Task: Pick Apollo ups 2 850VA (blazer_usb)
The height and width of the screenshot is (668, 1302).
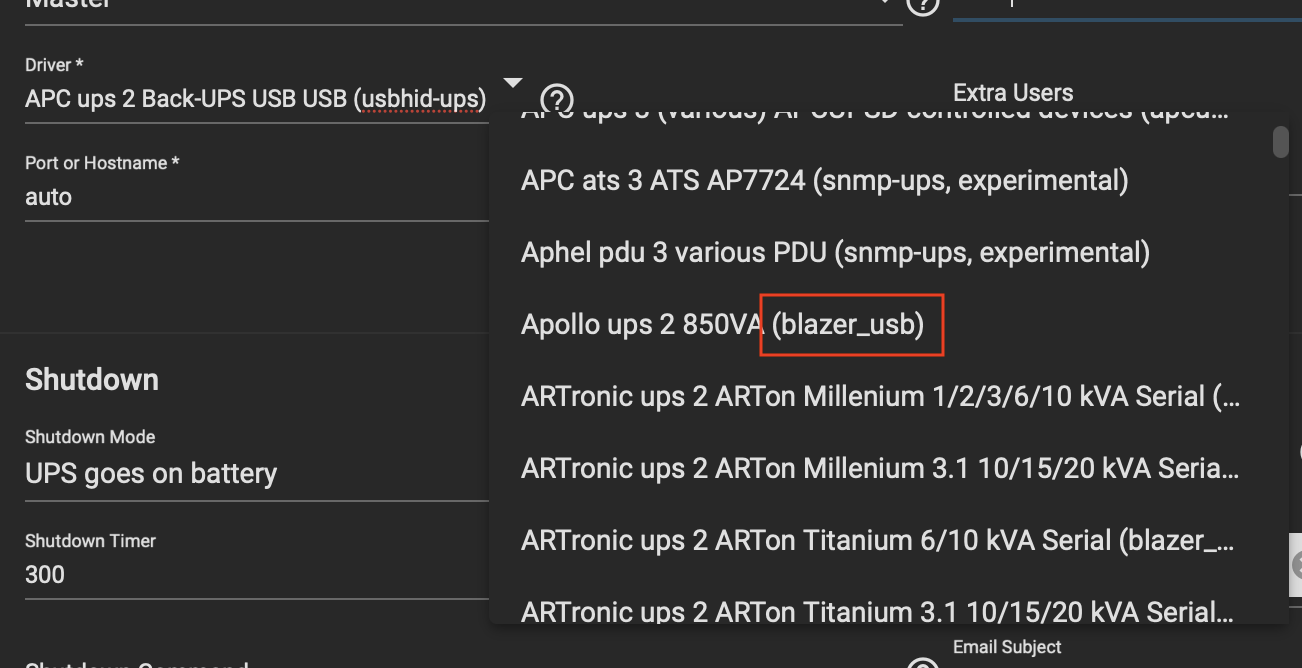Action: [x=722, y=325]
